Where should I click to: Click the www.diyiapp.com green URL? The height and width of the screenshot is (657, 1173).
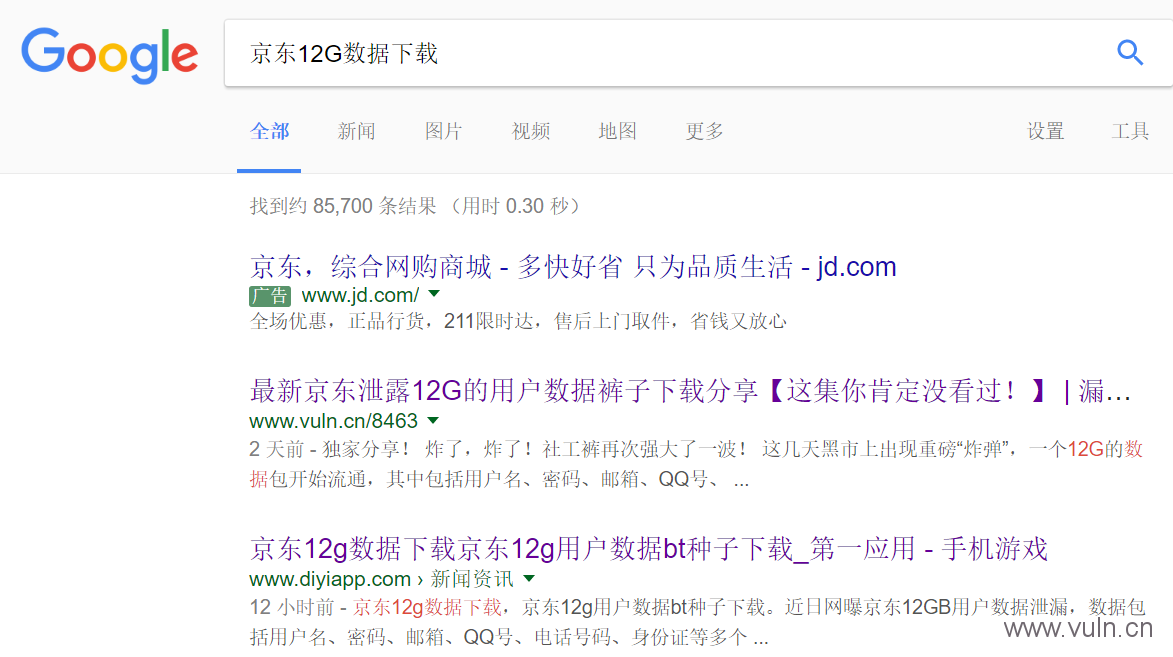[x=330, y=579]
